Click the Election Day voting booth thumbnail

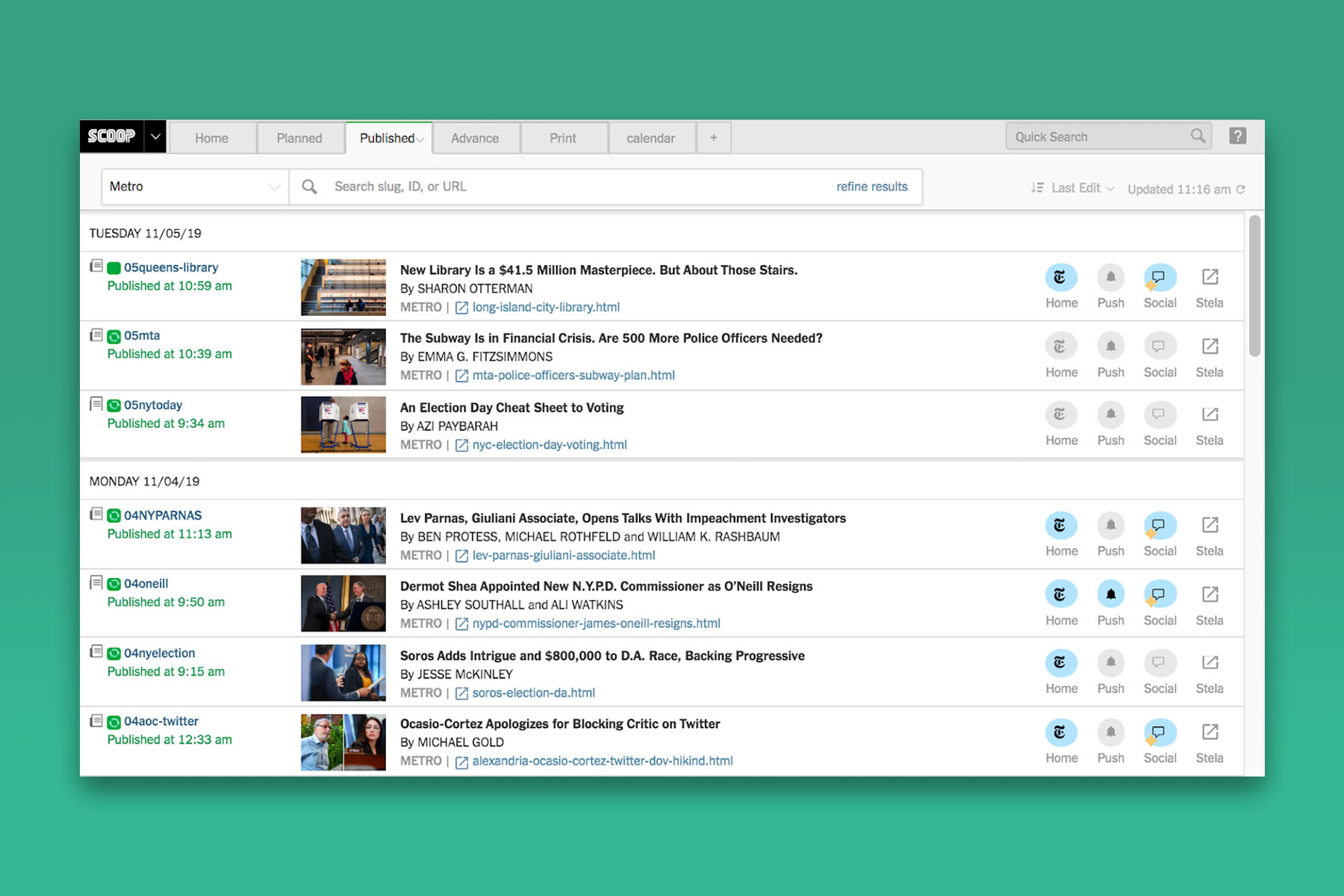[x=343, y=425]
